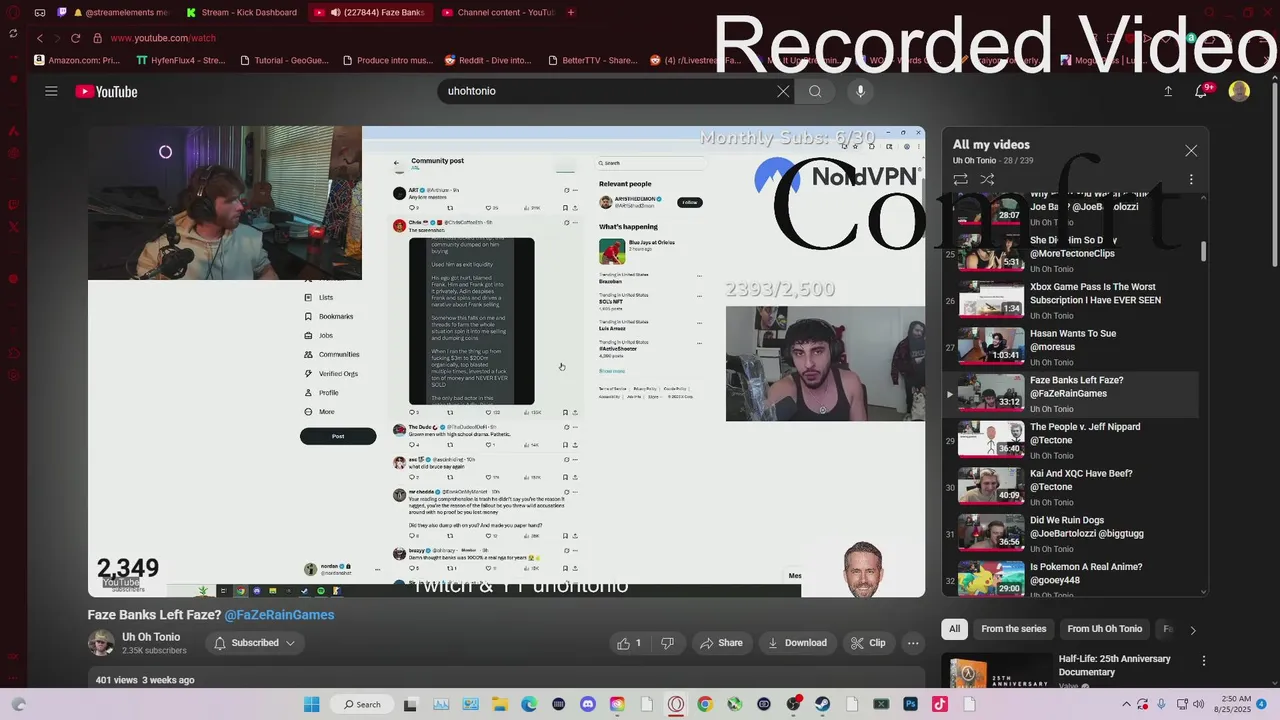The width and height of the screenshot is (1280, 720).
Task: Start voice search with microphone button
Action: point(860,91)
